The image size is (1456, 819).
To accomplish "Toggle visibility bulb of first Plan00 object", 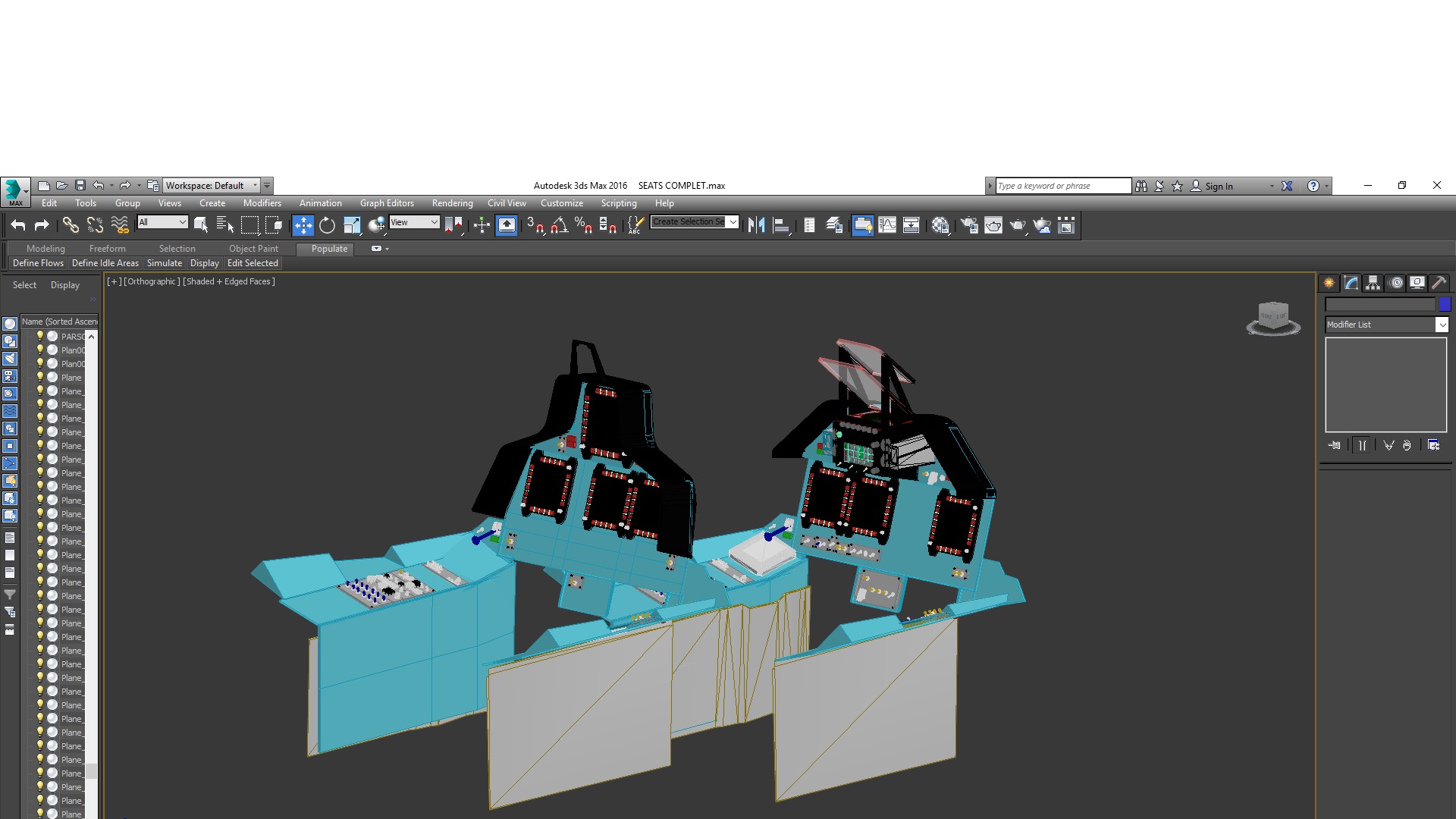I will click(40, 350).
